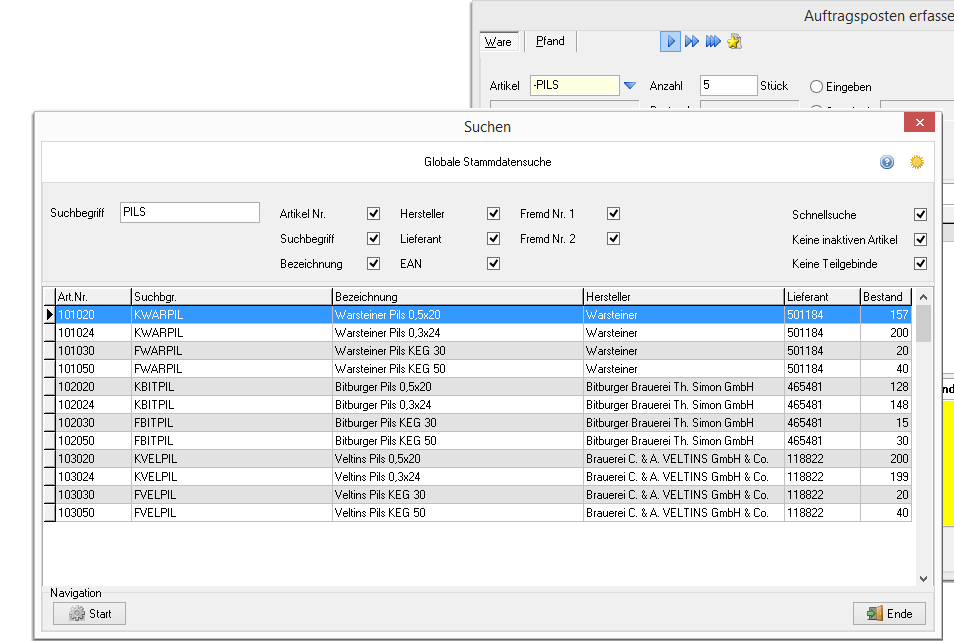The width and height of the screenshot is (954, 641).
Task: Sort by the Art.Nr. column header
Action: (93, 297)
